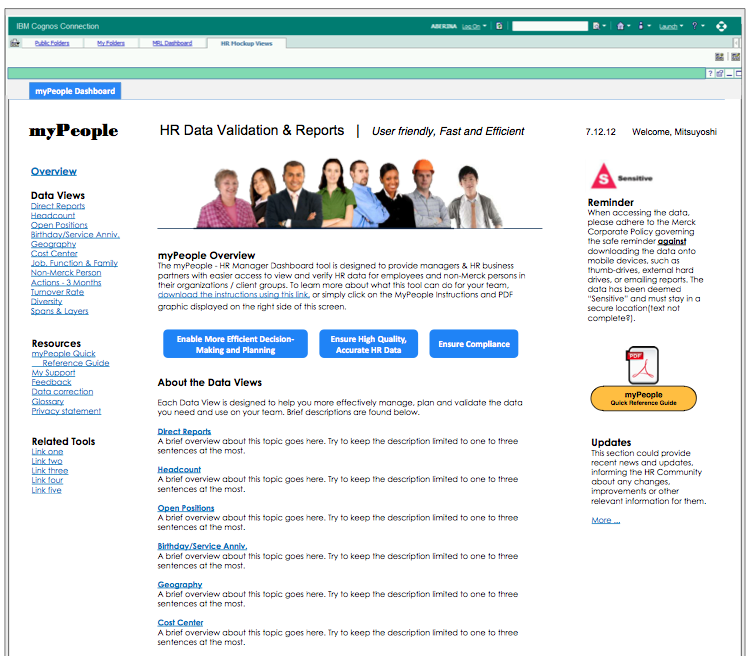Click the group of employees banner image
This screenshot has height=656, width=753.
pyautogui.click(x=350, y=193)
